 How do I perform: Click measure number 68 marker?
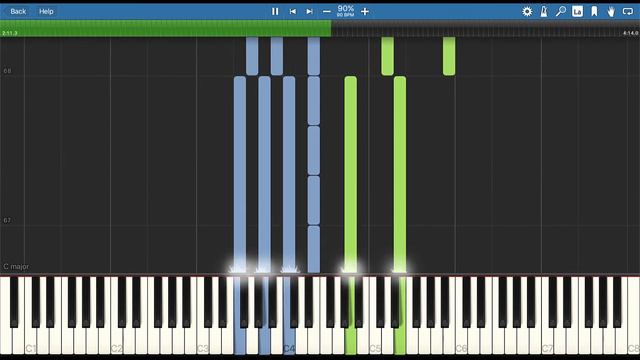click(x=7, y=71)
